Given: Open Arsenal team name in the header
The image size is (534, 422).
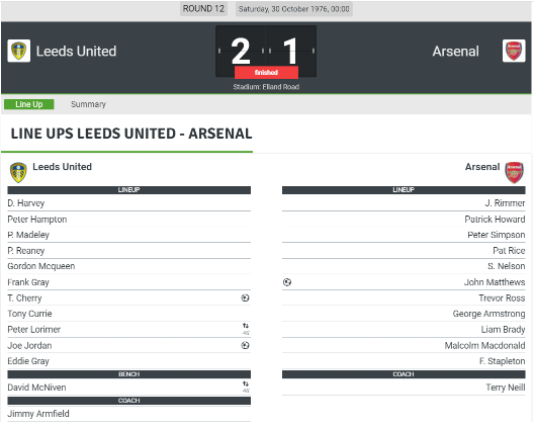Looking at the screenshot, I should pyautogui.click(x=456, y=51).
